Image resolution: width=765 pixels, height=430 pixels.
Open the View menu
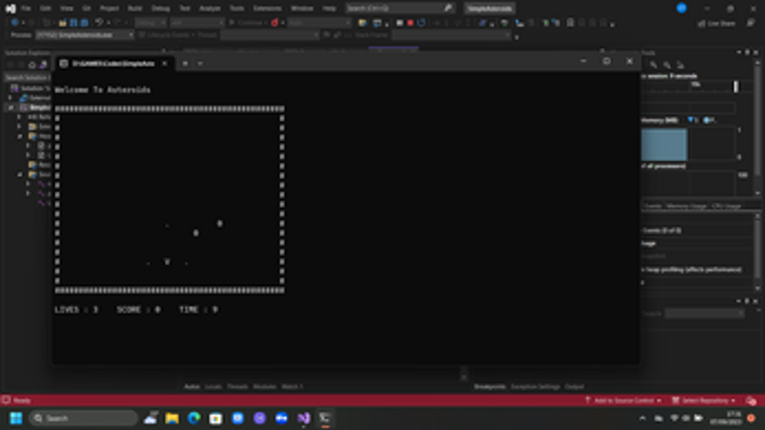[x=66, y=8]
